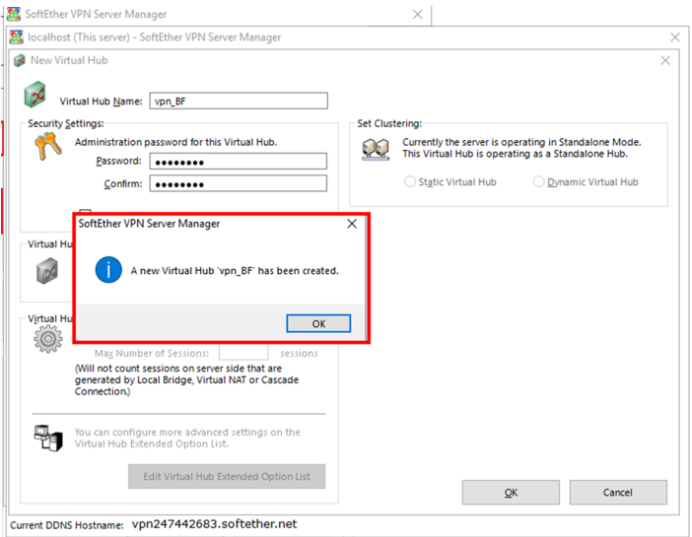This screenshot has width=692, height=537.
Task: Click the Confirm password field
Action: pyautogui.click(x=238, y=183)
